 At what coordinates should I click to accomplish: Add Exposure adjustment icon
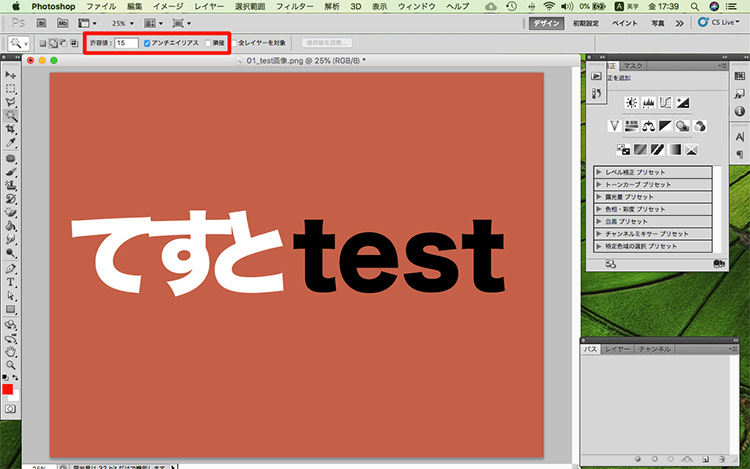(683, 102)
